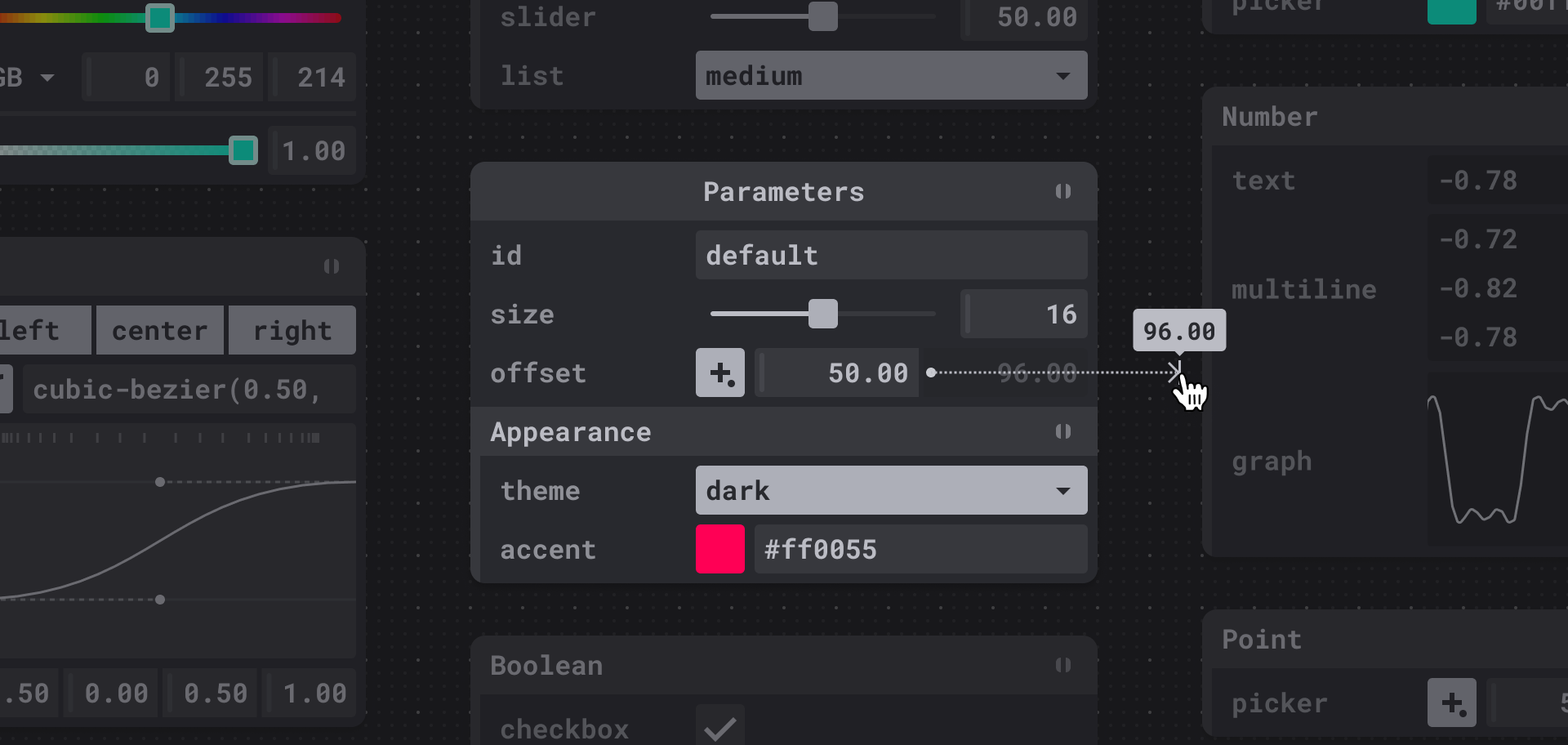Open the color mode dropdown arrow
This screenshot has width=1568, height=745.
point(47,78)
